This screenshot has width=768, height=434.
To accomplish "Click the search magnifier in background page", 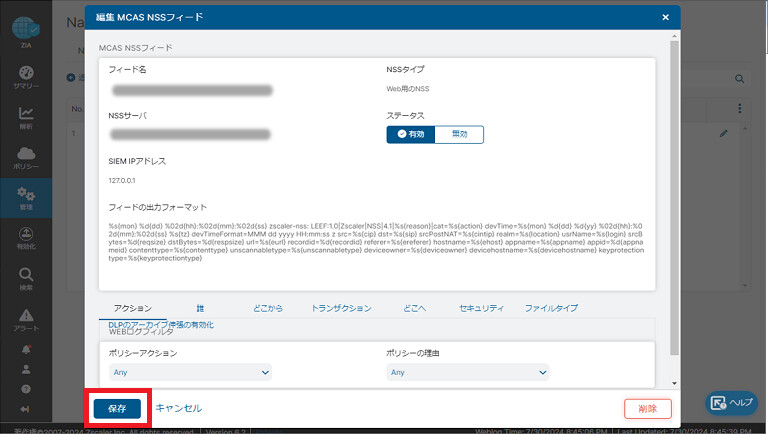I will pos(739,78).
